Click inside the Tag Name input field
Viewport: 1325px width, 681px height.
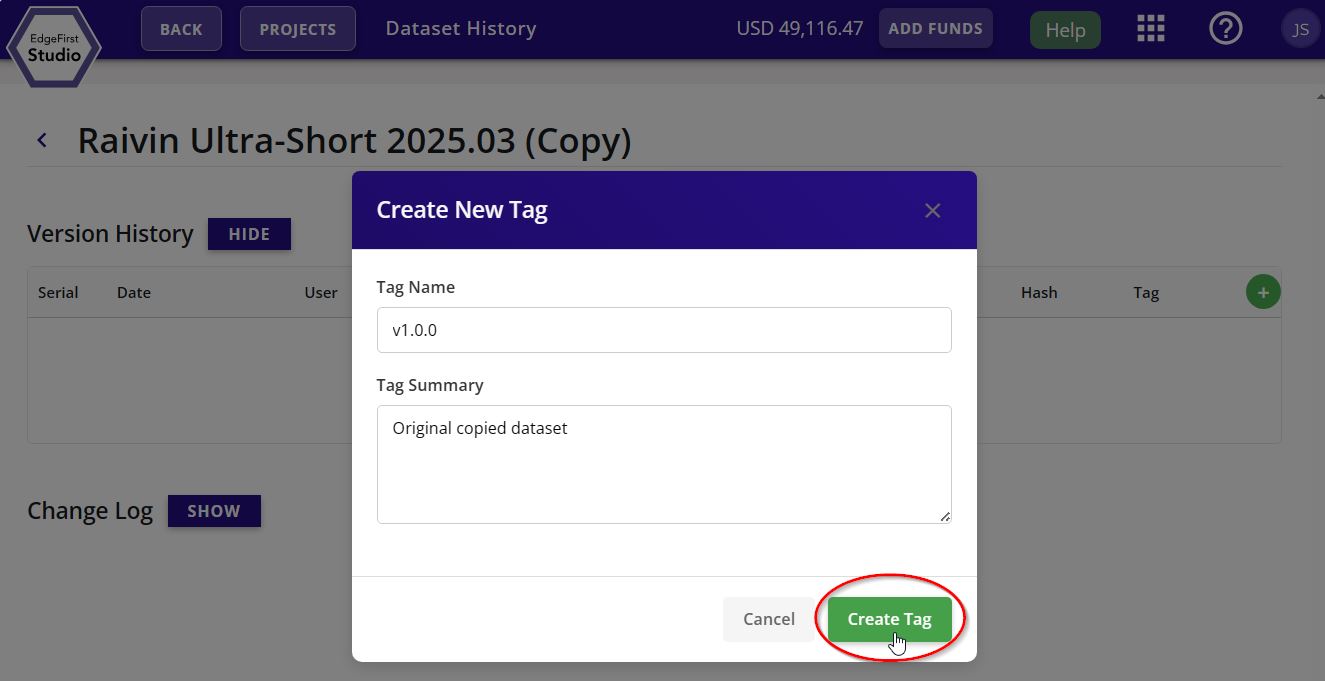coord(663,329)
